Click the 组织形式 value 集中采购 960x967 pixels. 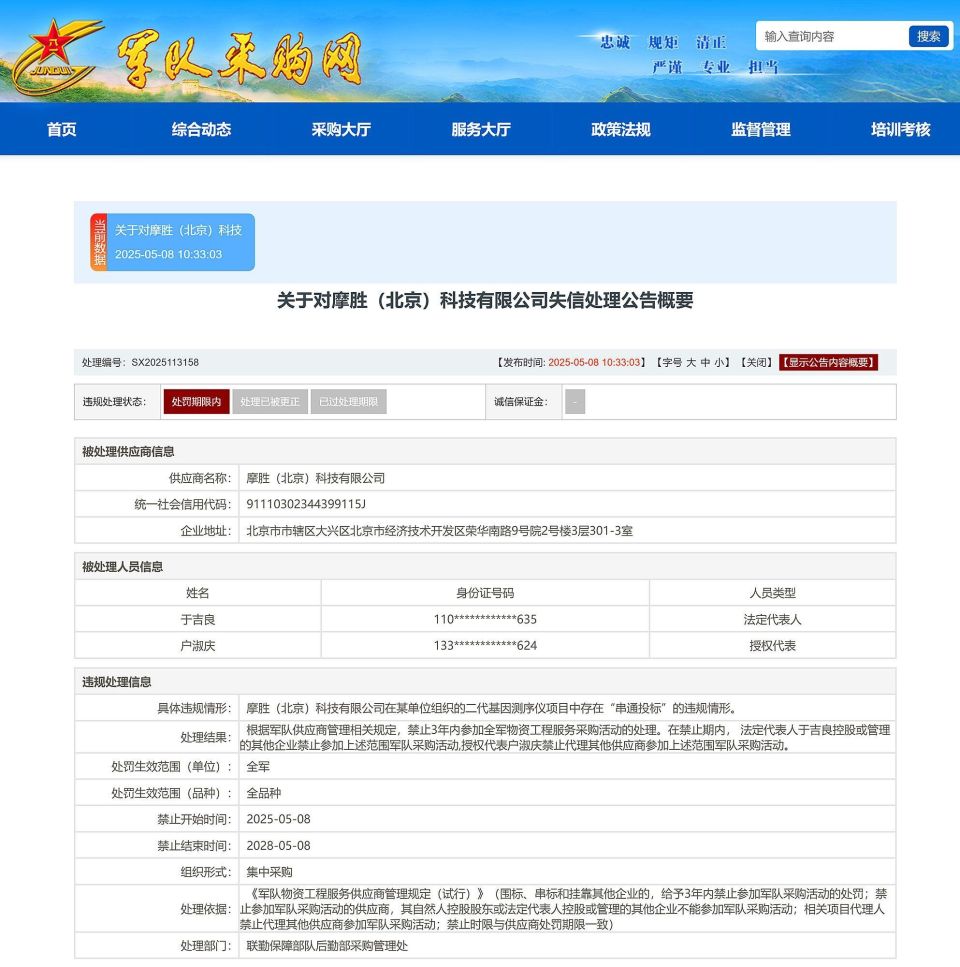pos(269,872)
